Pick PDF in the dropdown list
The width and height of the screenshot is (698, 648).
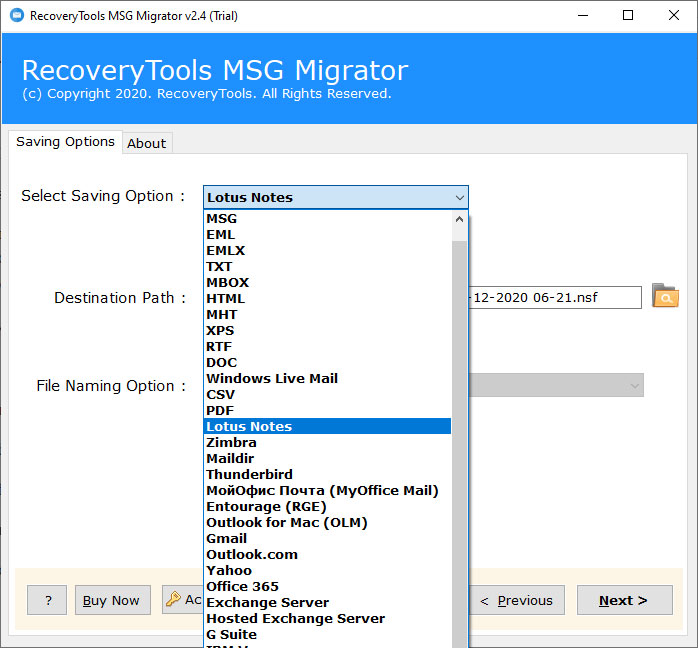tap(327, 411)
